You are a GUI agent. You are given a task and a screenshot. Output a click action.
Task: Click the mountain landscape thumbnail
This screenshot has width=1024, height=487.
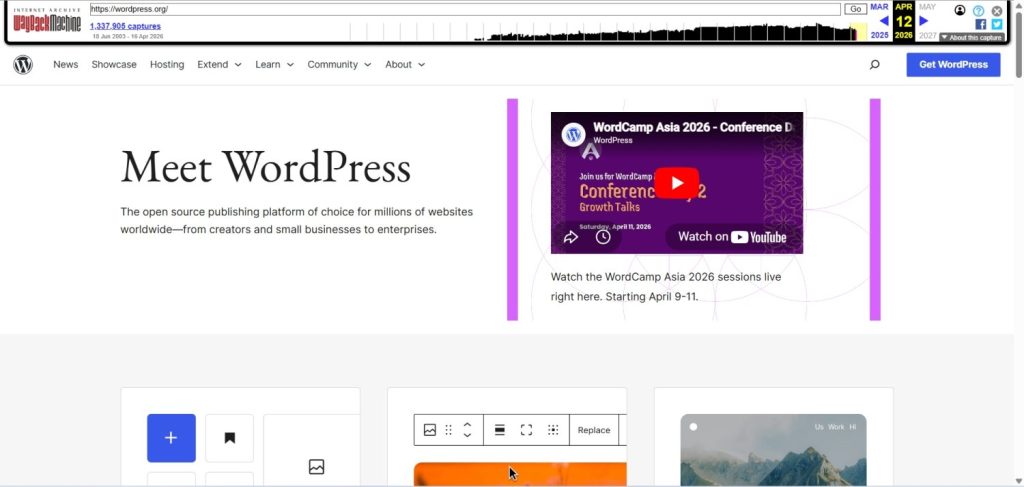point(773,450)
